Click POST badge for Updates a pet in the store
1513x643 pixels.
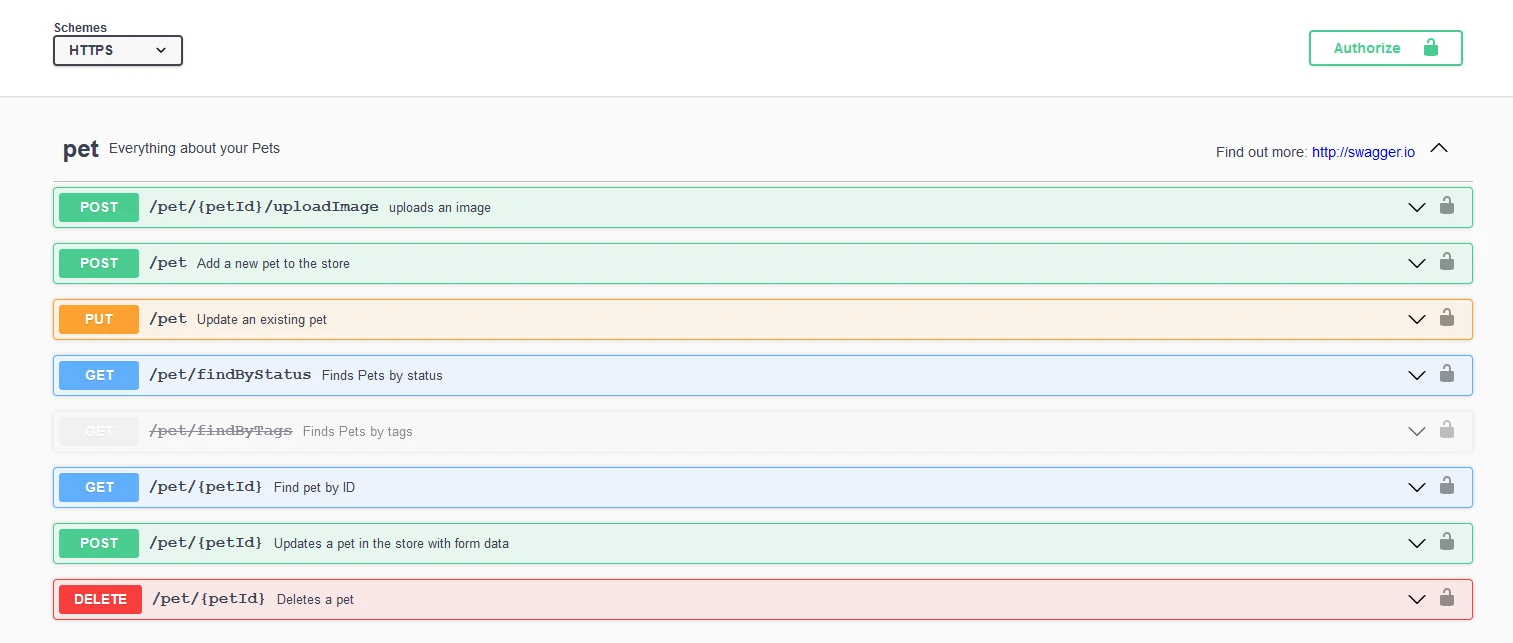99,543
